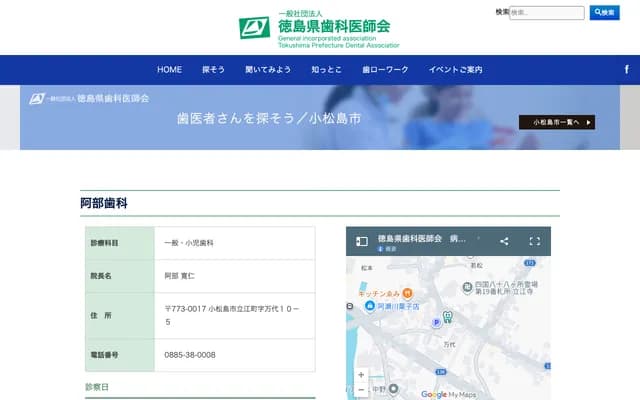The image size is (640, 400).
Task: Toggle the map sidebar panel icon
Action: click(362, 241)
